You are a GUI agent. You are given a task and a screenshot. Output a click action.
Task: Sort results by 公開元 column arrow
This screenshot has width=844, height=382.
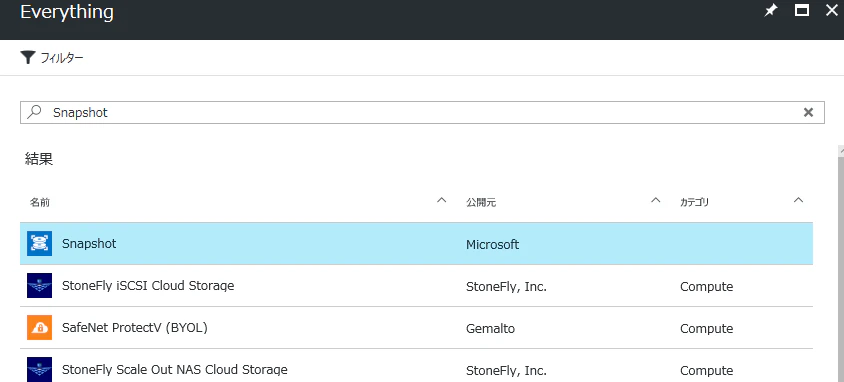(x=655, y=200)
